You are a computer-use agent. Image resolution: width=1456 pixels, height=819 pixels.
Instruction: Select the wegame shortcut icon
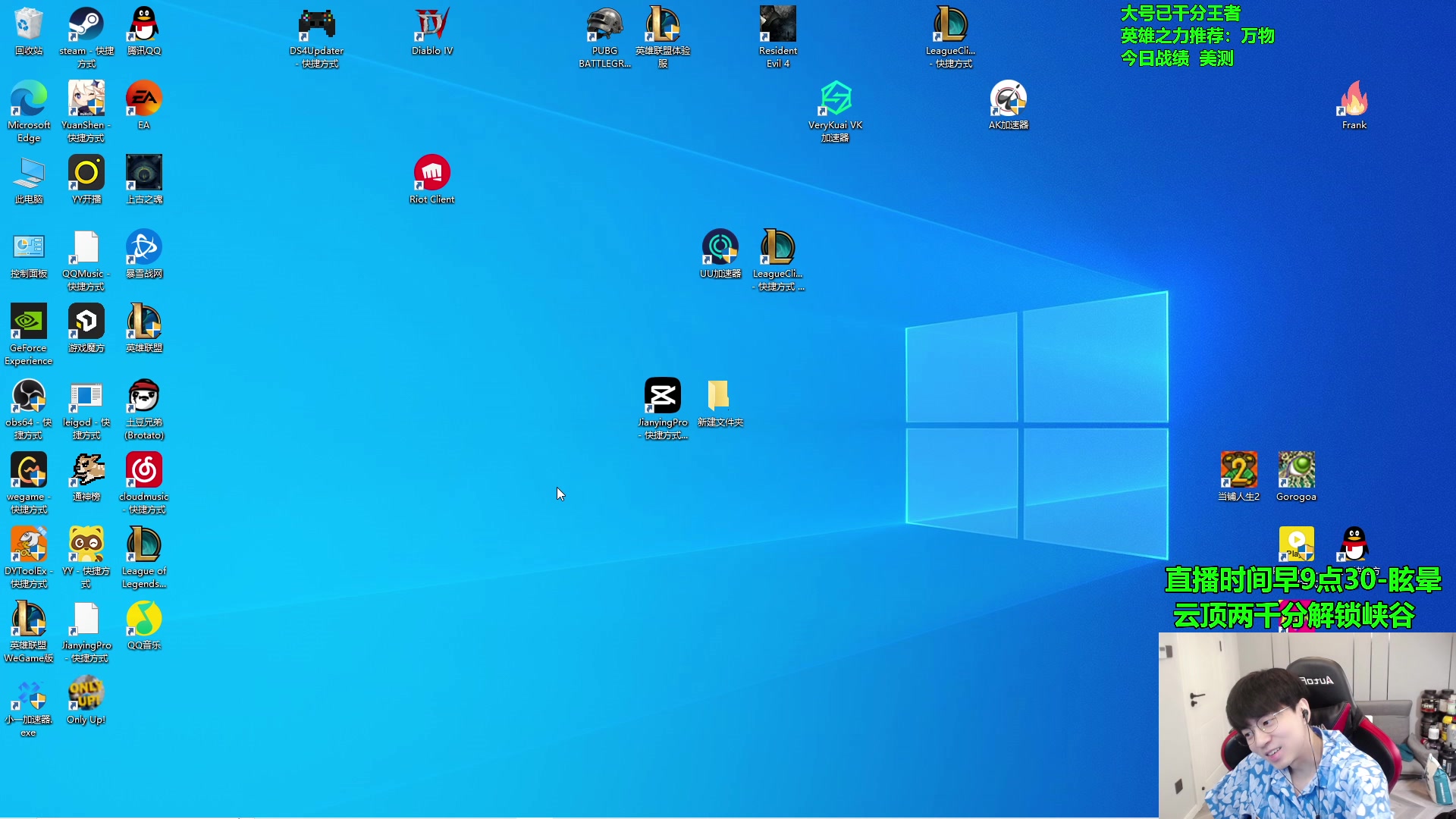click(29, 483)
